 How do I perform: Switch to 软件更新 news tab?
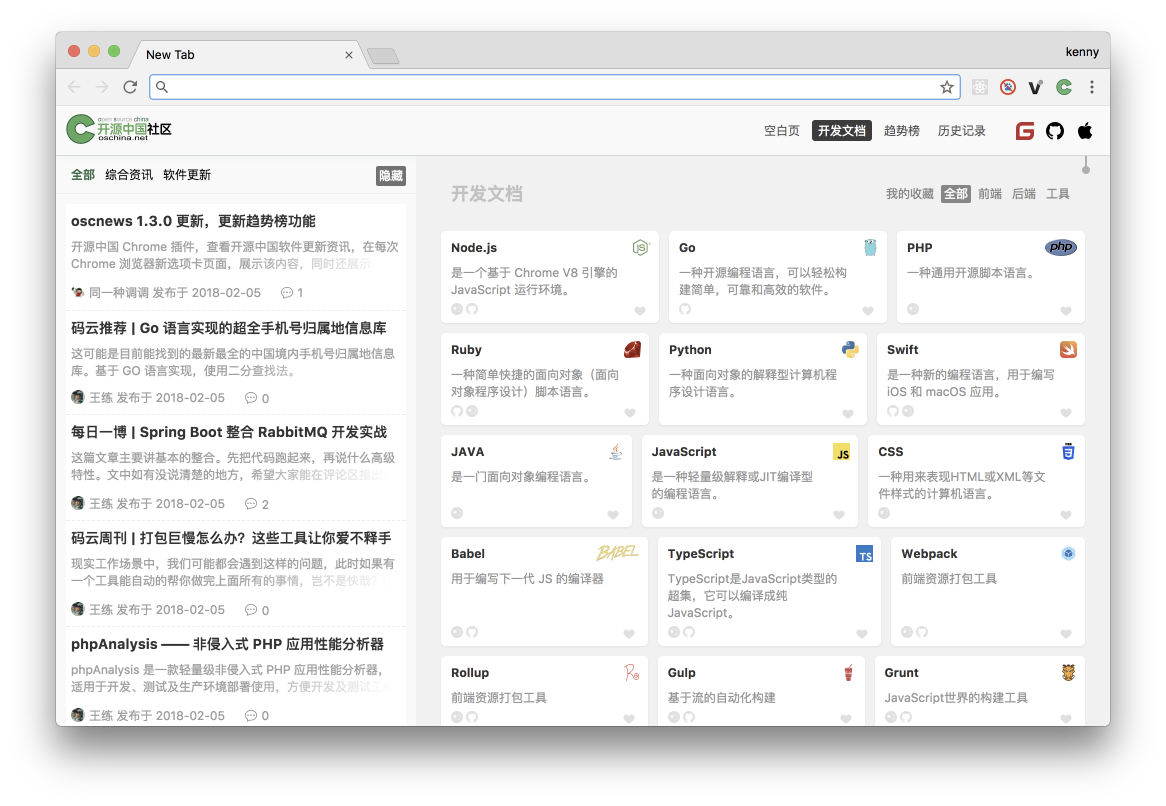(187, 175)
